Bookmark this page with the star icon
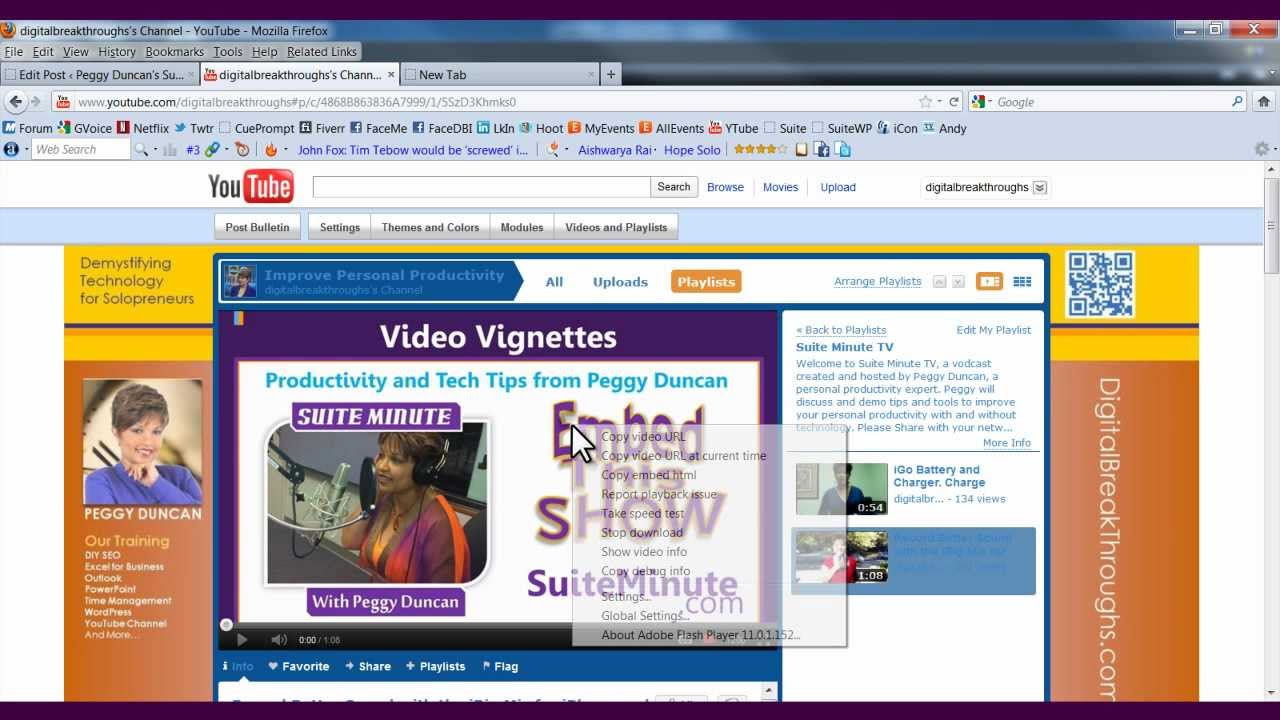 925,101
